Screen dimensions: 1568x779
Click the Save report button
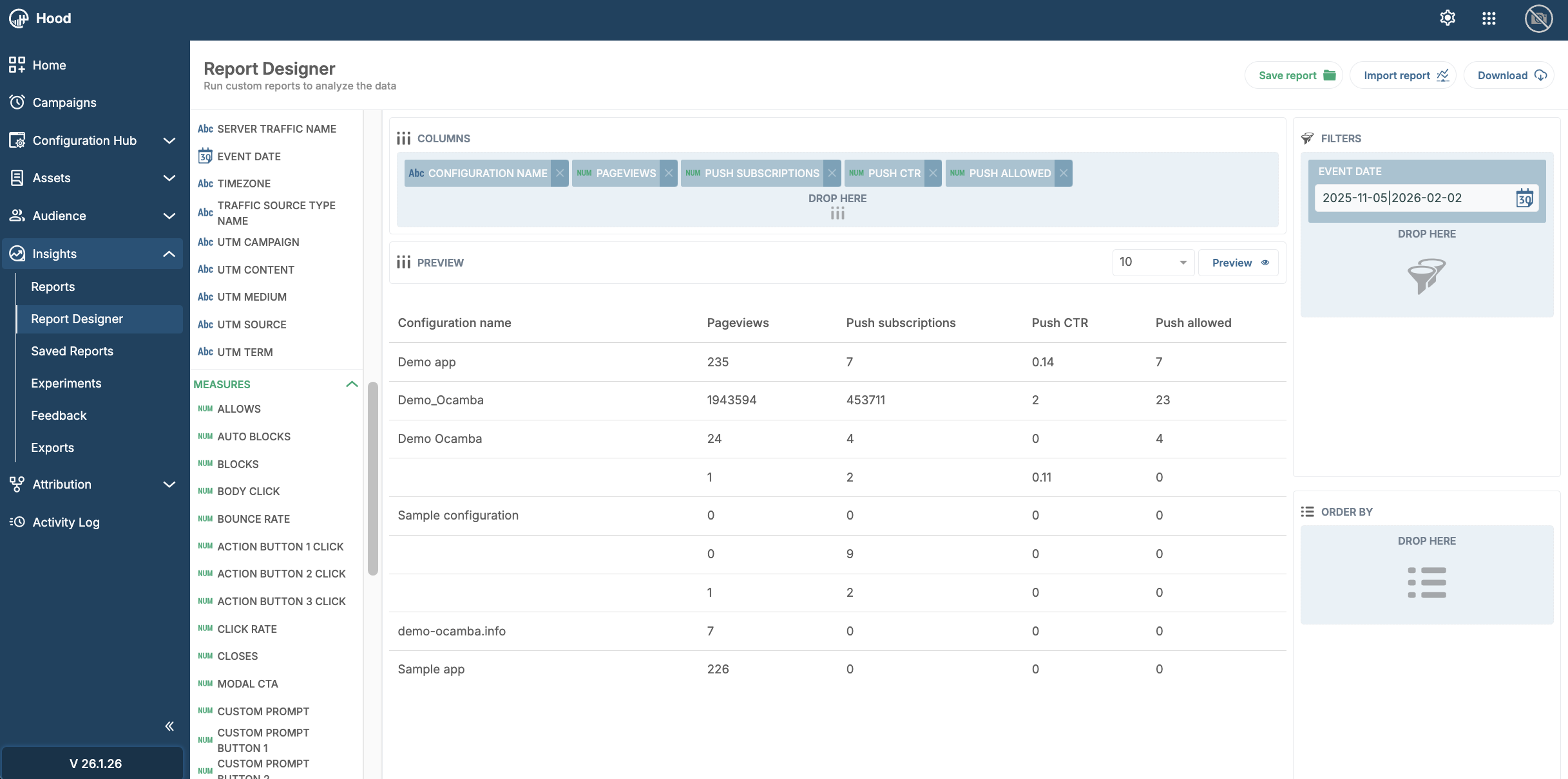tap(1294, 75)
